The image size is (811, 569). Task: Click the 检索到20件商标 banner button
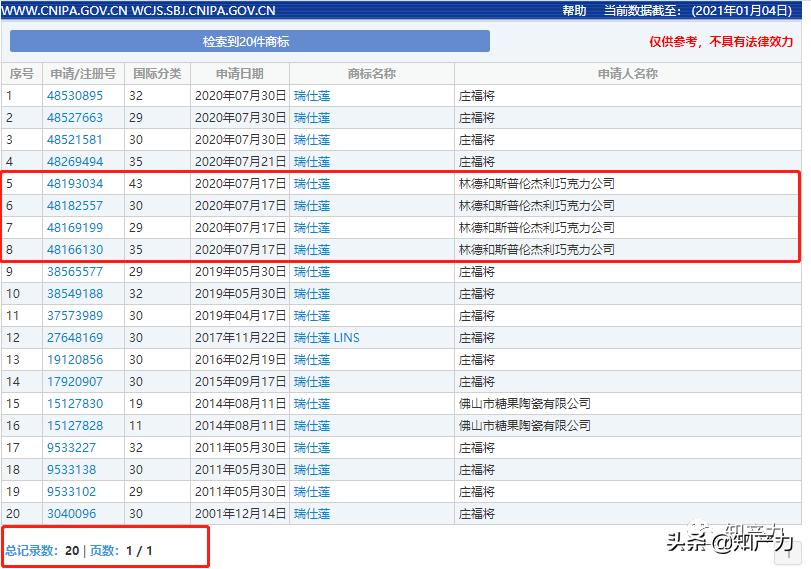[250, 41]
